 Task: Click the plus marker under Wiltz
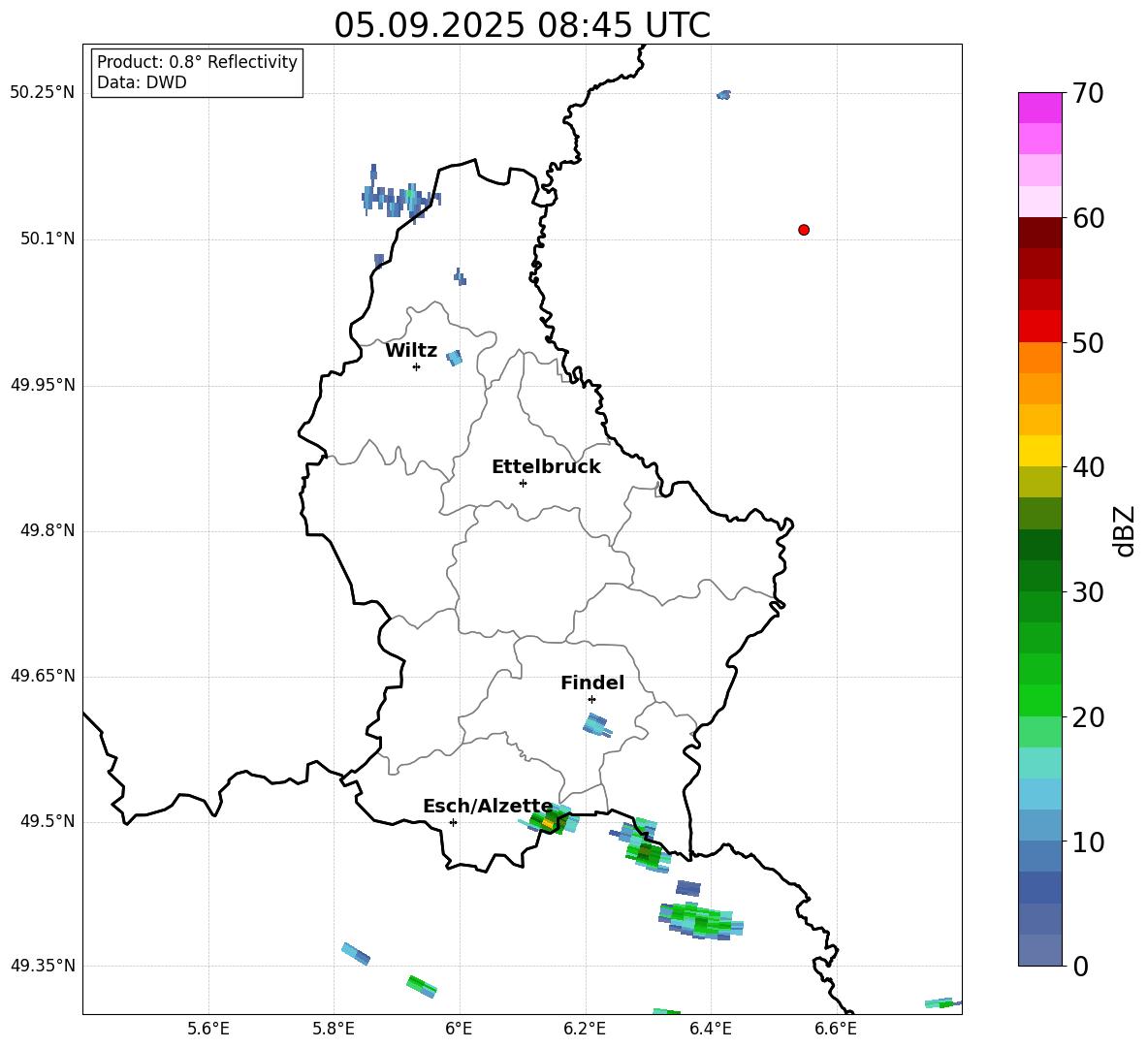point(417,366)
